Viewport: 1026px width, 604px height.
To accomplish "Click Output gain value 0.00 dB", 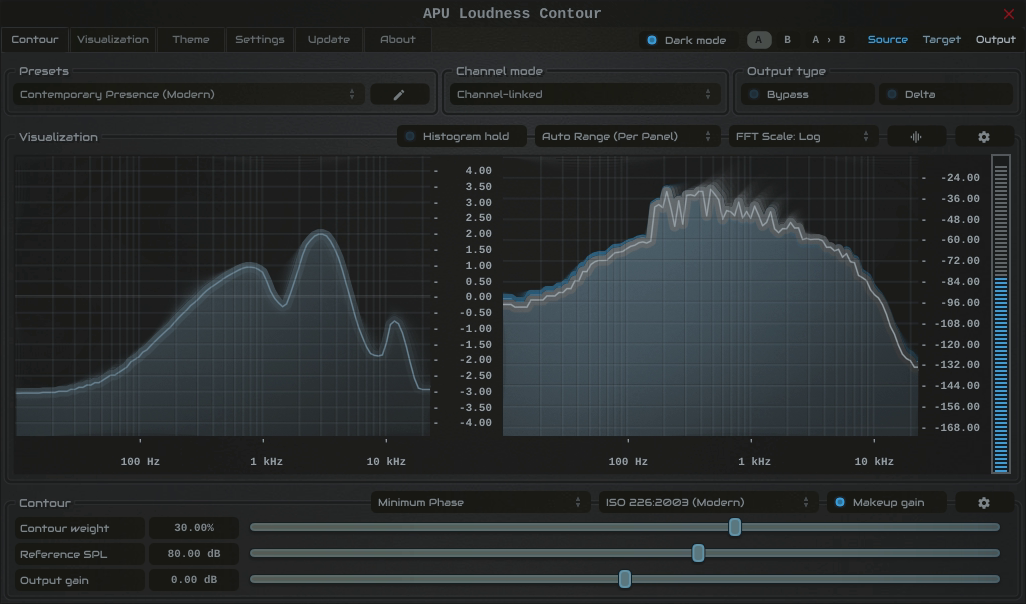I will (x=194, y=580).
